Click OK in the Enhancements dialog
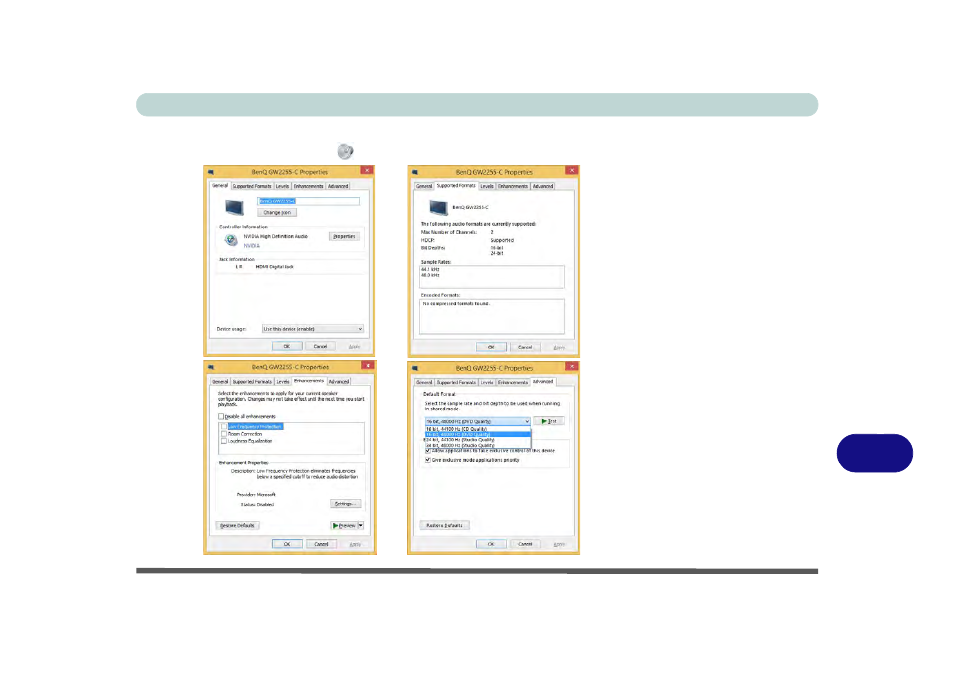954x673 pixels. pyautogui.click(x=287, y=544)
